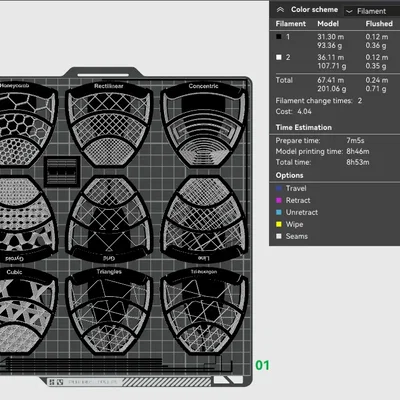Click the model length value 36.11 m
The image size is (400, 400).
click(x=331, y=57)
